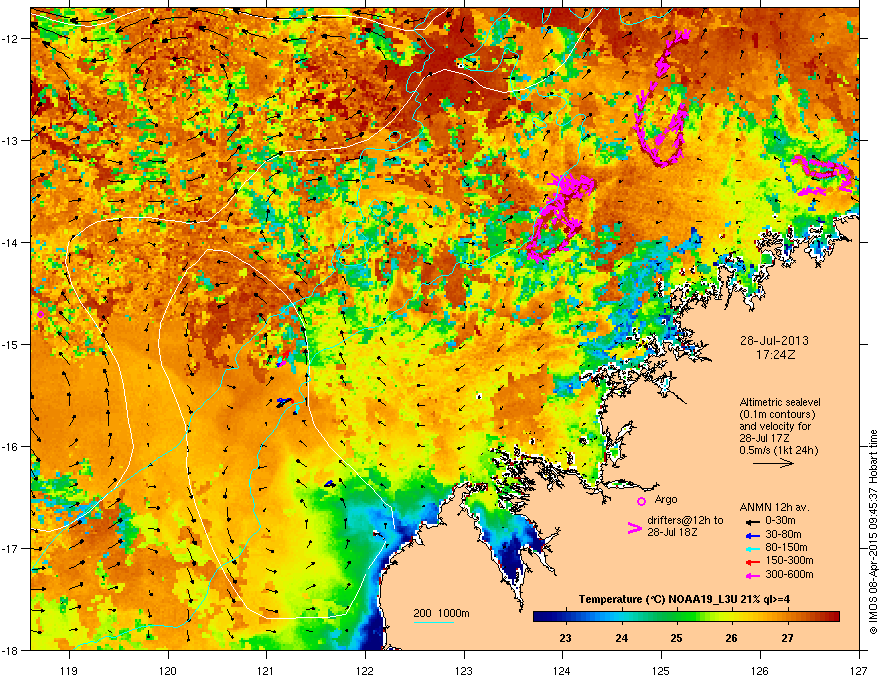Click the '0.5m/s (1kt 24h)' text
Viewport: 880px width, 680px height.
coord(779,450)
